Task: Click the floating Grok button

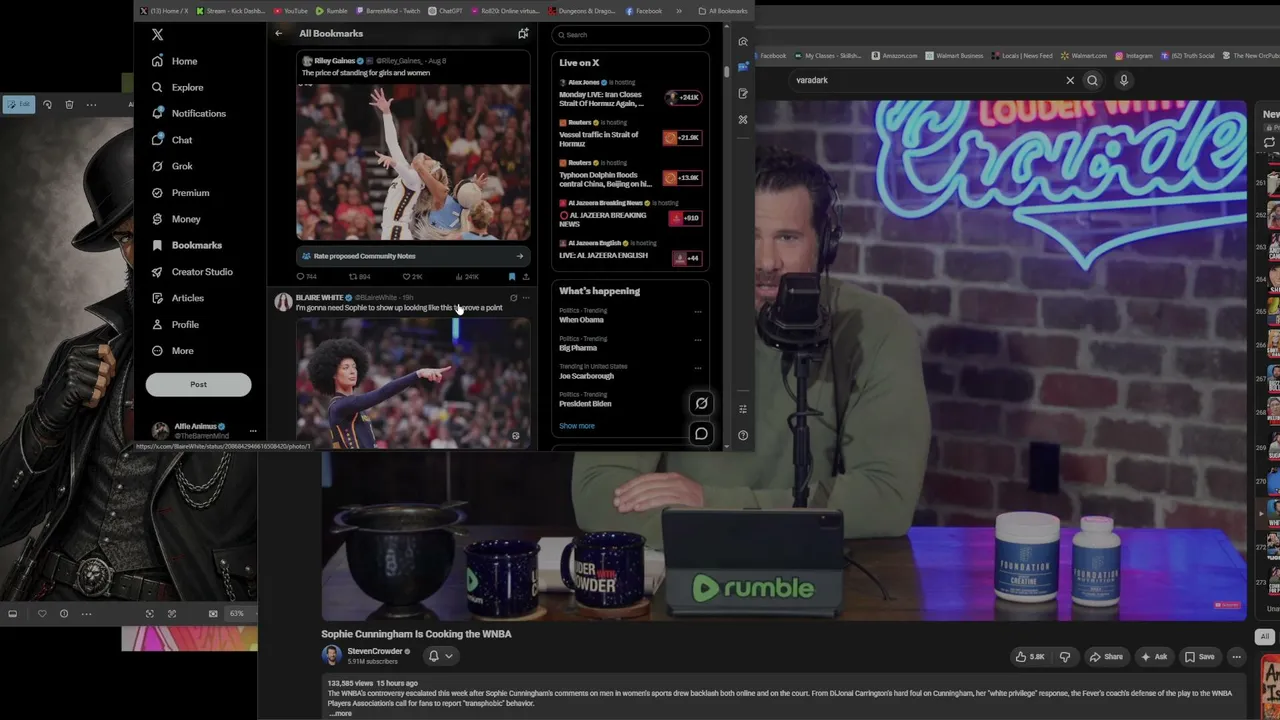Action: click(x=701, y=404)
